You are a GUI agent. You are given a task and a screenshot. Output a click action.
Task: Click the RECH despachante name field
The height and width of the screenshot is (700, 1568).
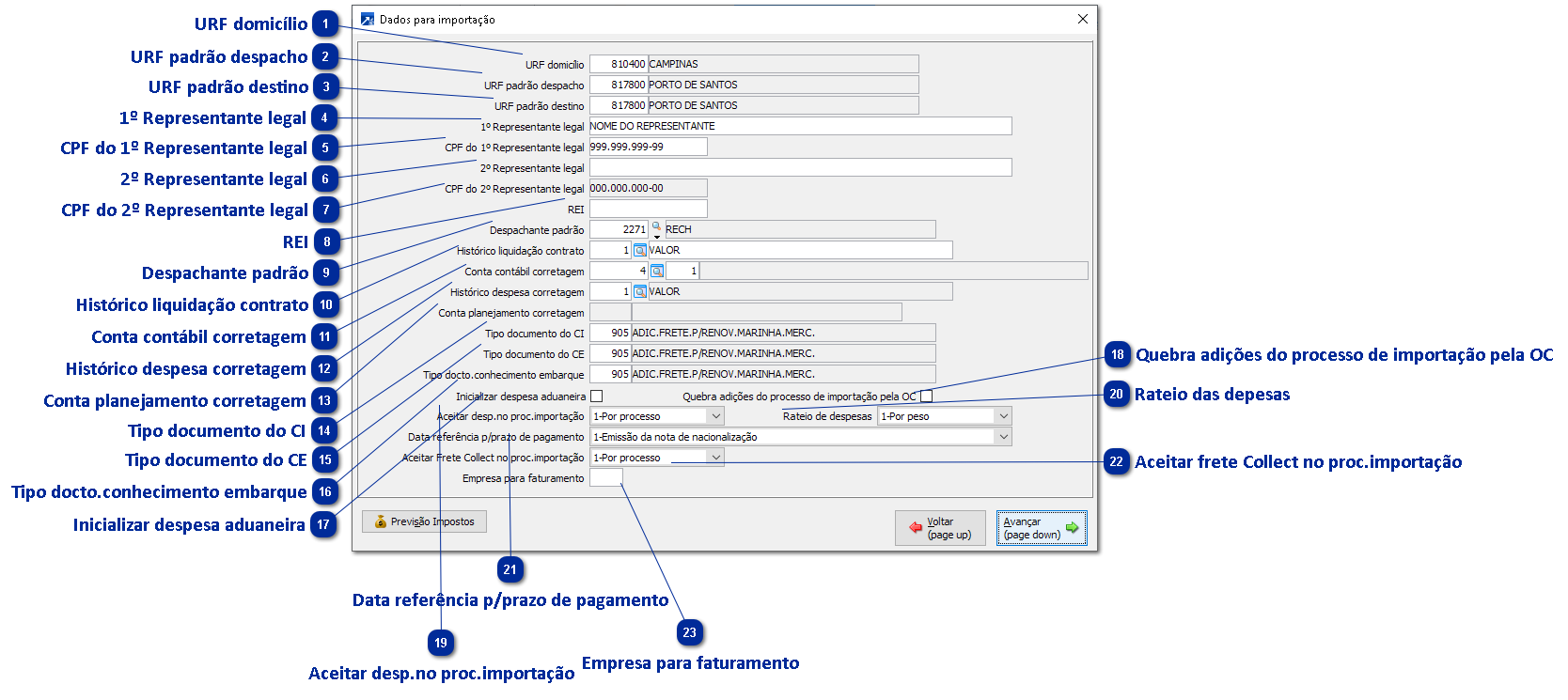(x=800, y=229)
